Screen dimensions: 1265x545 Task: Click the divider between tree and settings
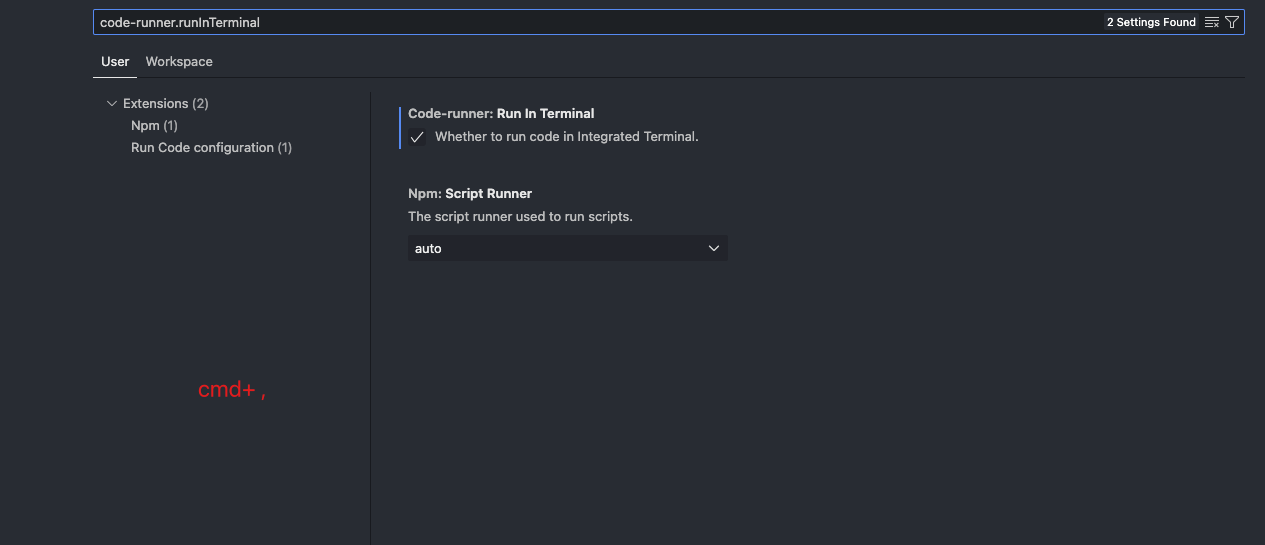coord(370,320)
